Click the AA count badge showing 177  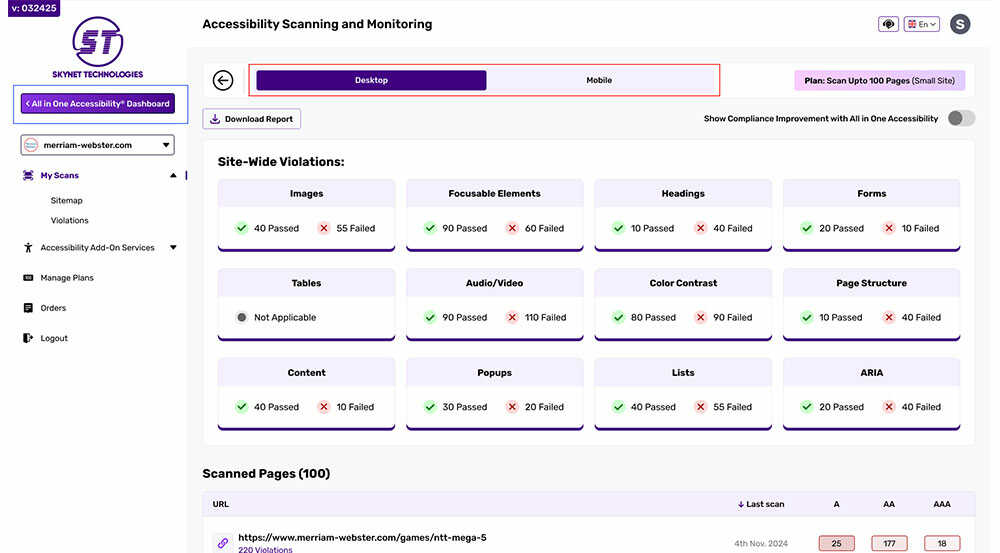tap(889, 543)
